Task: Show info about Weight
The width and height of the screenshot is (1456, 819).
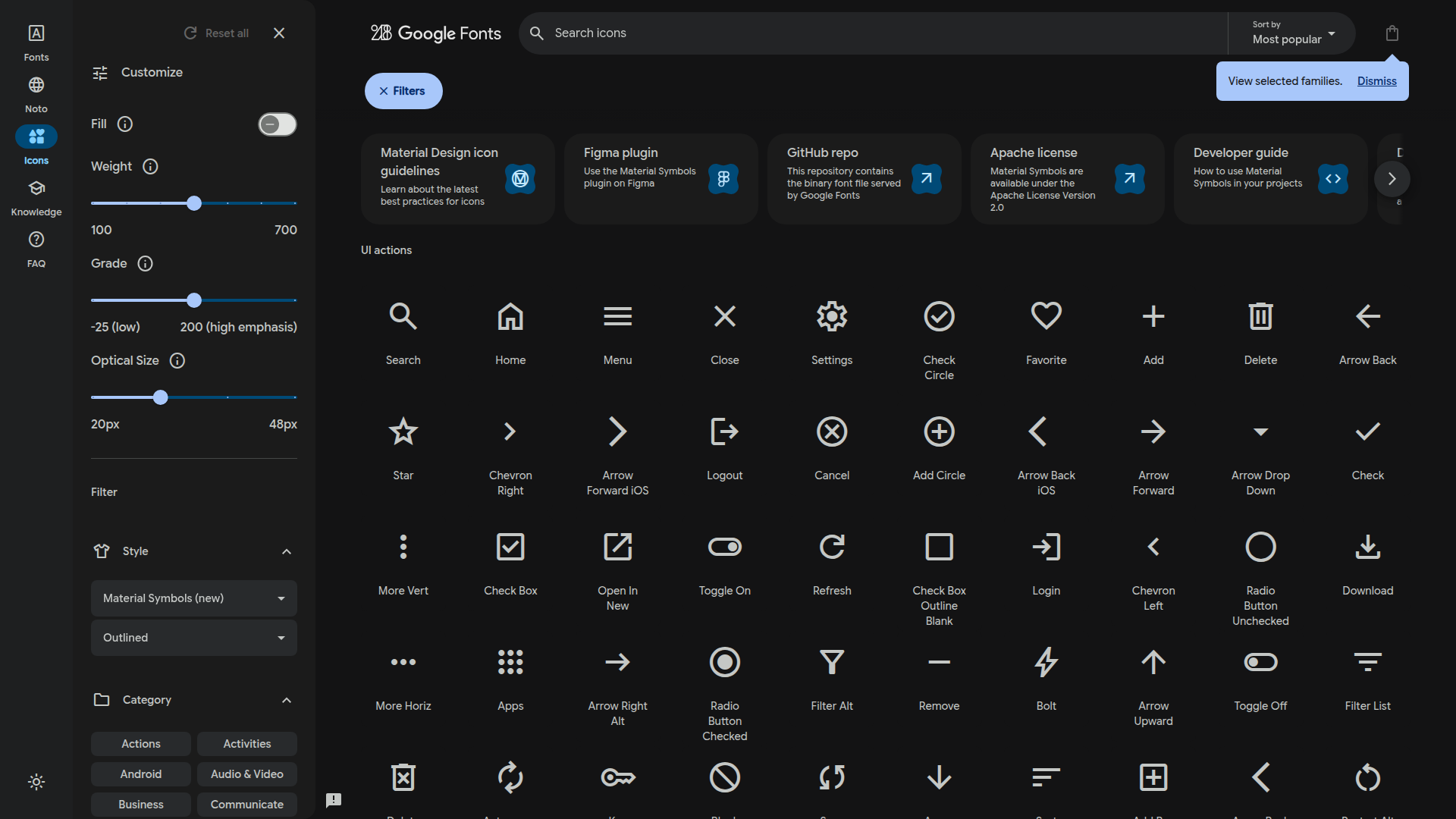Action: (150, 167)
